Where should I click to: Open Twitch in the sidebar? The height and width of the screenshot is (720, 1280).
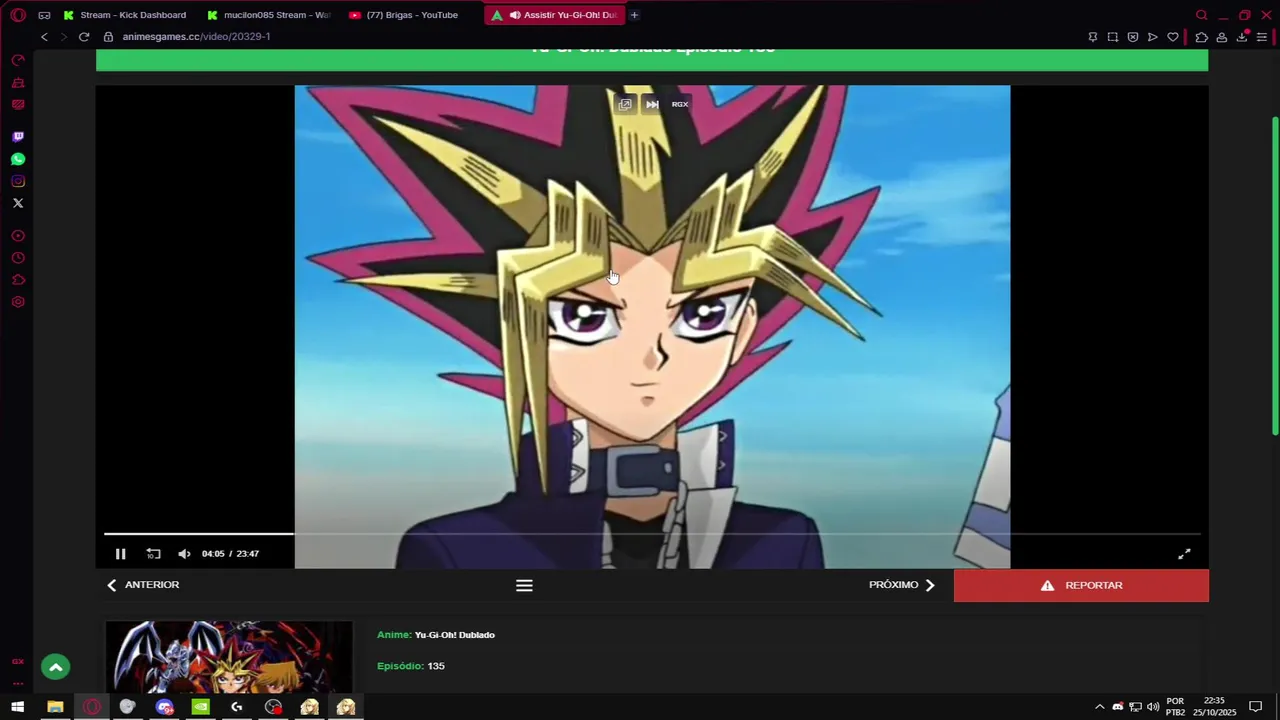point(17,137)
